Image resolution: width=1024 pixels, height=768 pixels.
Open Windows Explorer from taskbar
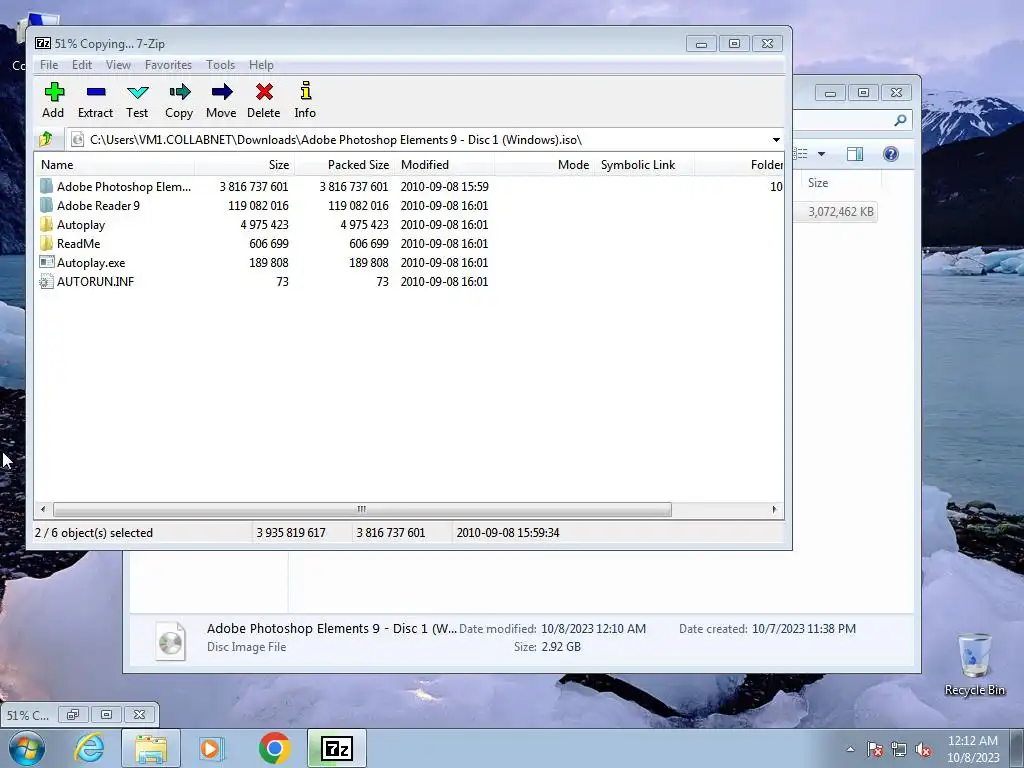[151, 748]
